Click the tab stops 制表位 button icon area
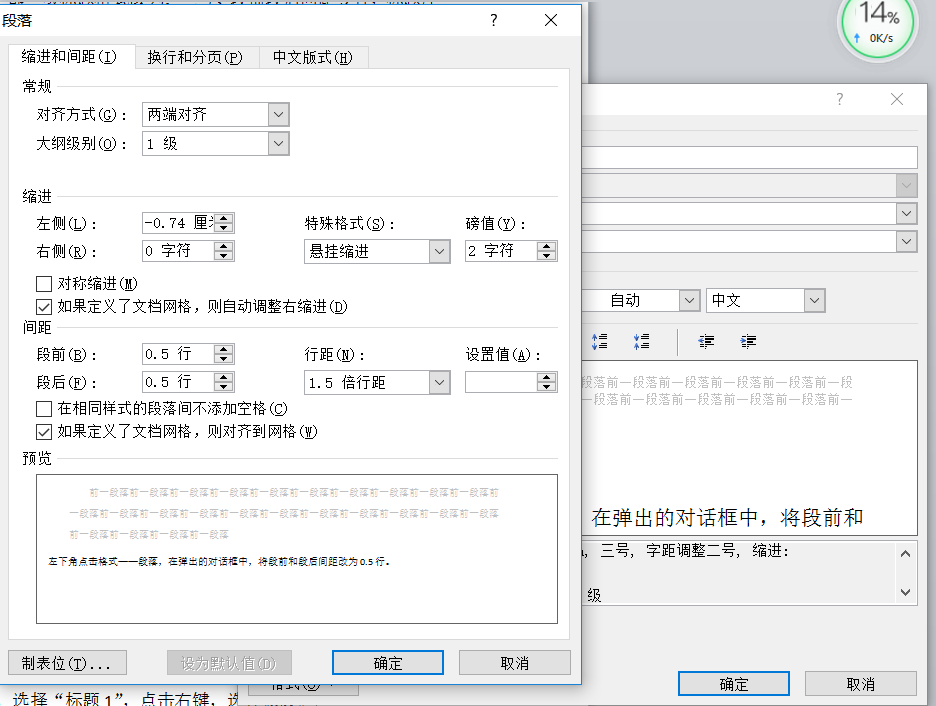936x706 pixels. pyautogui.click(x=66, y=662)
